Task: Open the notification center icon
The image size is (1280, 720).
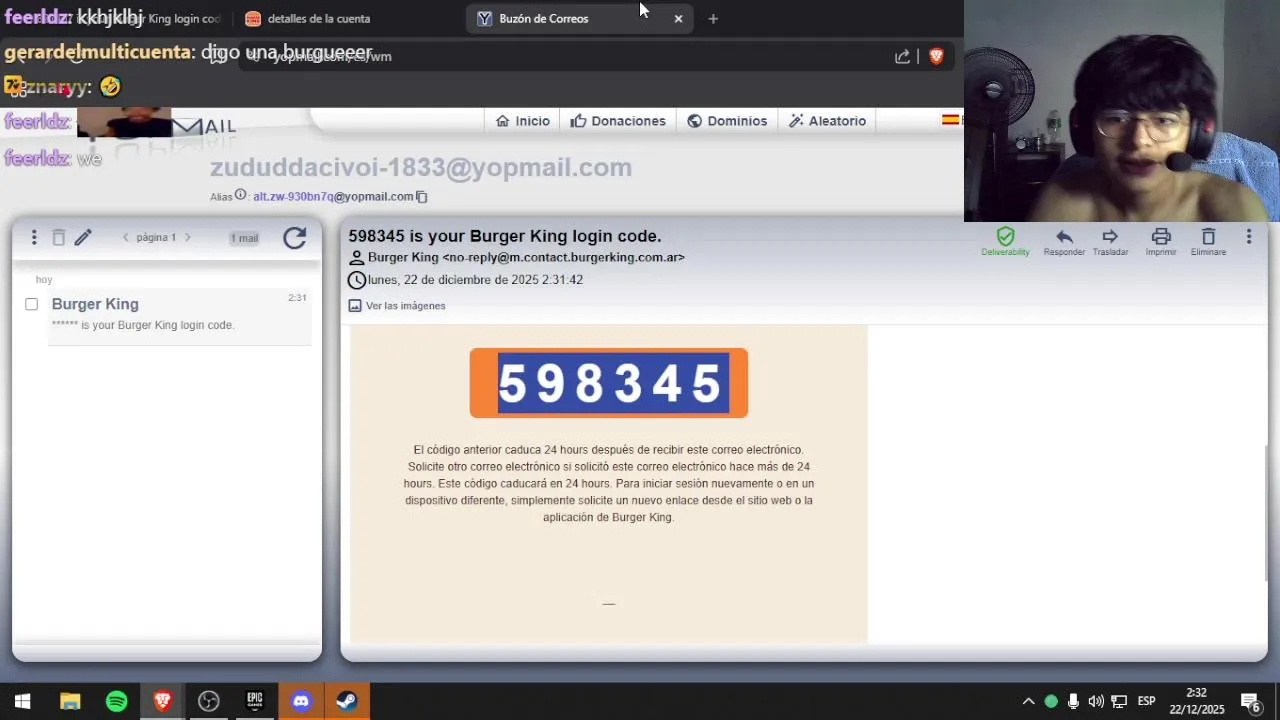Action: click(1250, 701)
